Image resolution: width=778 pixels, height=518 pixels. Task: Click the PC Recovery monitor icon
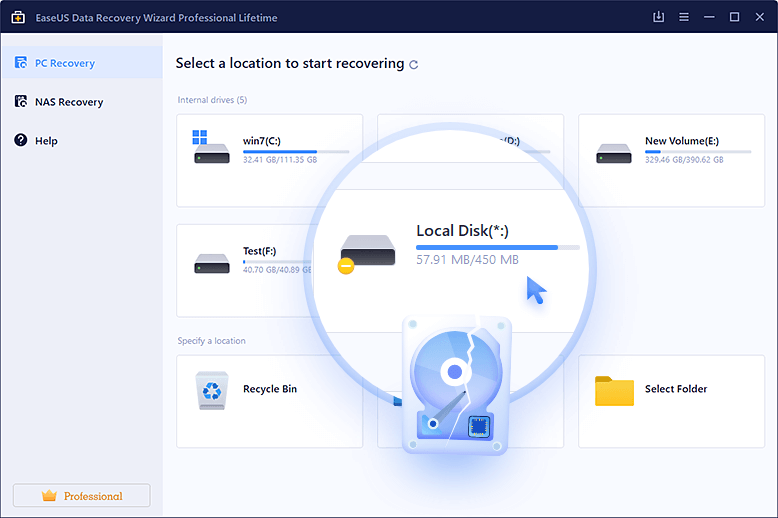point(21,63)
